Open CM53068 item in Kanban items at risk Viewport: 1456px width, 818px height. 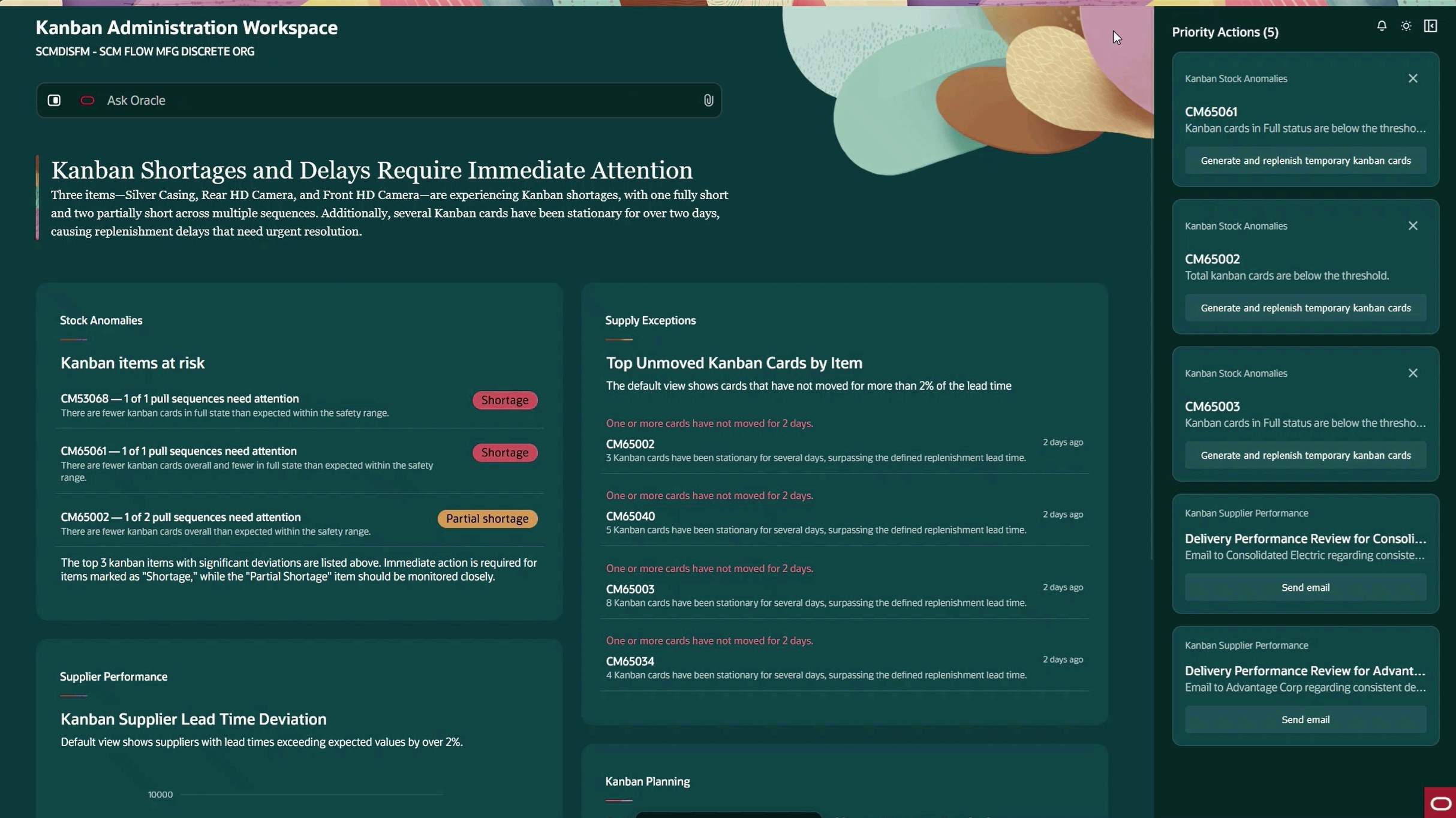(x=299, y=405)
